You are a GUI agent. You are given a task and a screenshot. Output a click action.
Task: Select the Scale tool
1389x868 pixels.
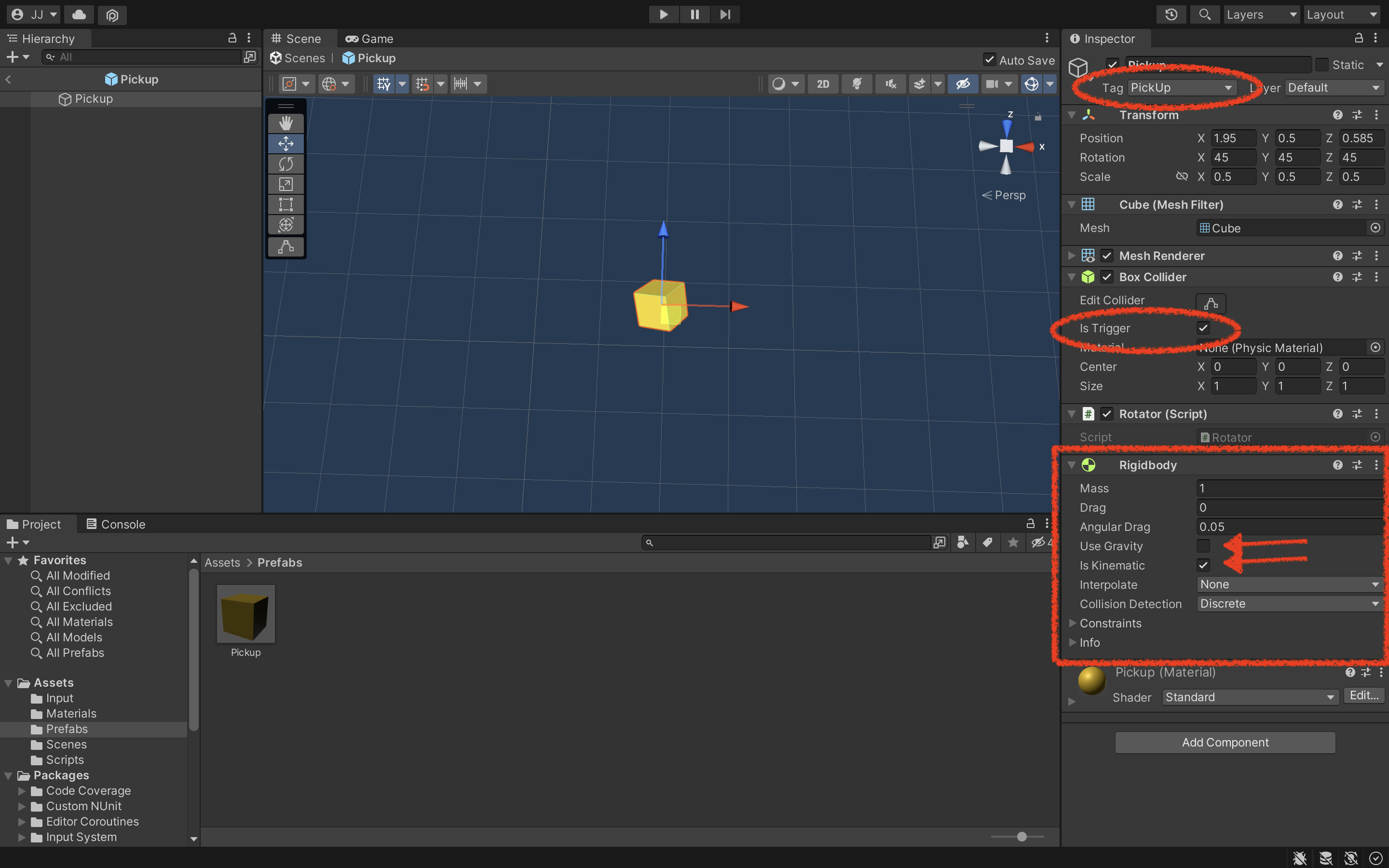click(x=286, y=184)
